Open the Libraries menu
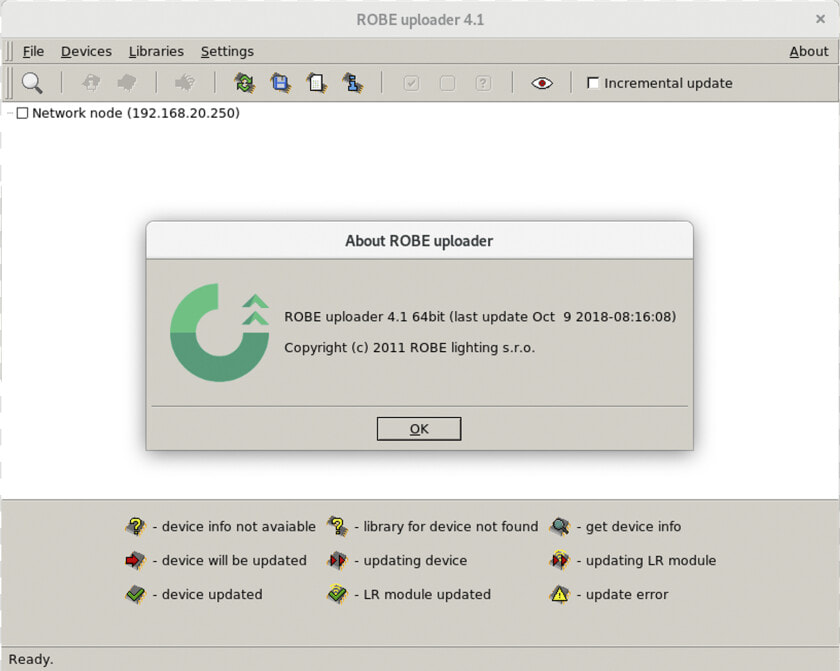The width and height of the screenshot is (840, 671). click(x=156, y=51)
